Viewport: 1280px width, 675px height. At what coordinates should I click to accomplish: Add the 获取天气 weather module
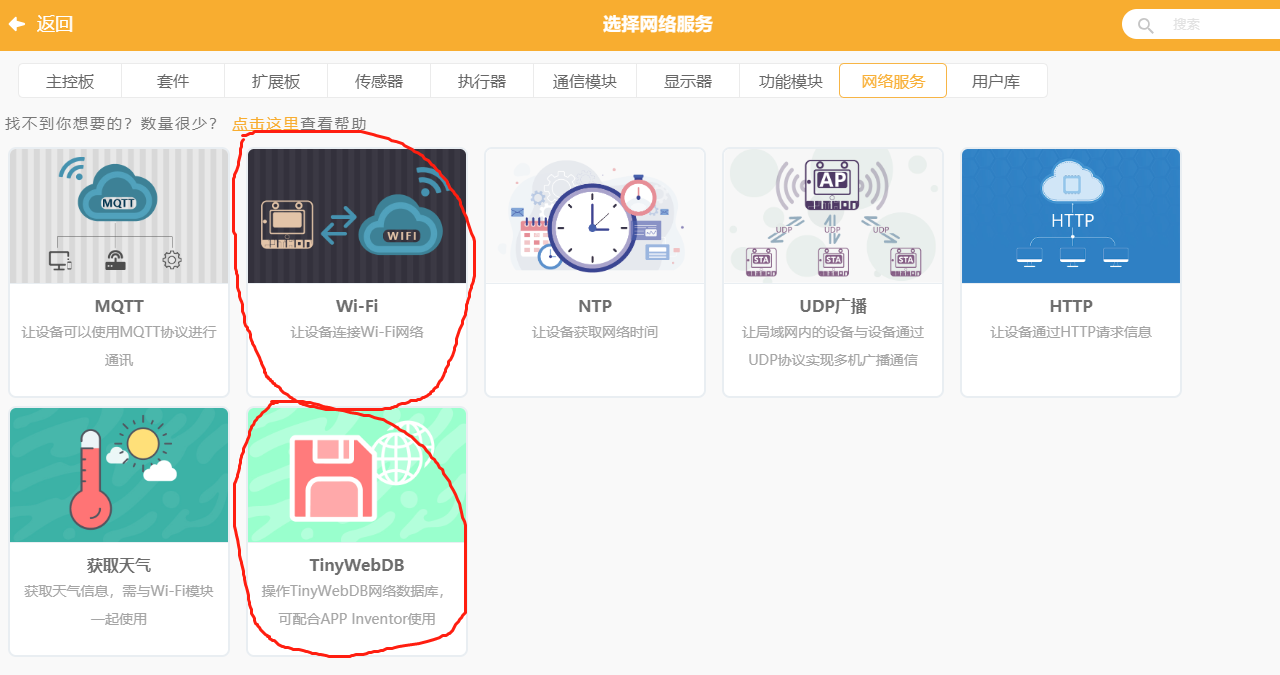(x=119, y=530)
